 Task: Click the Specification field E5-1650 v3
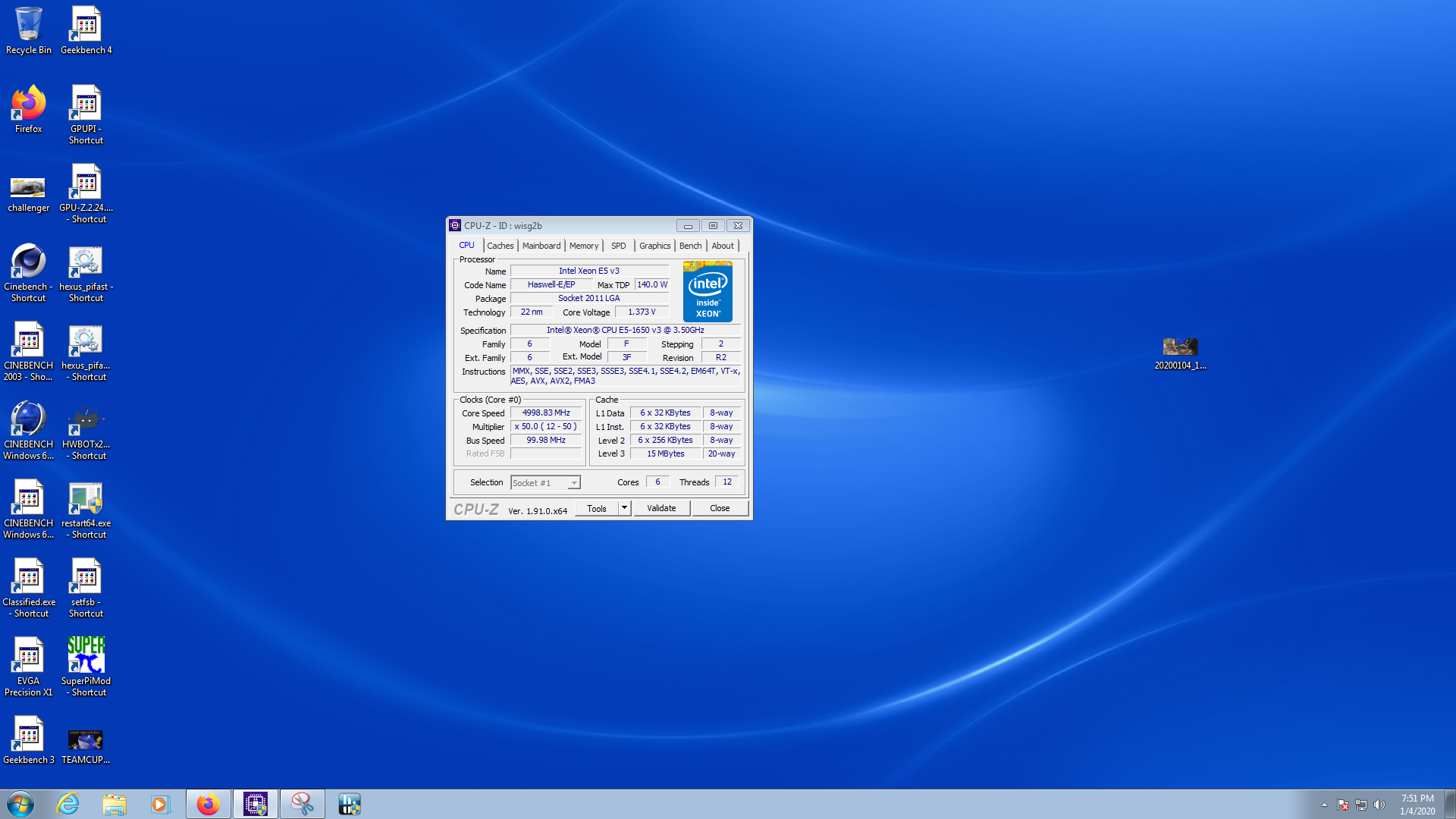pos(626,330)
